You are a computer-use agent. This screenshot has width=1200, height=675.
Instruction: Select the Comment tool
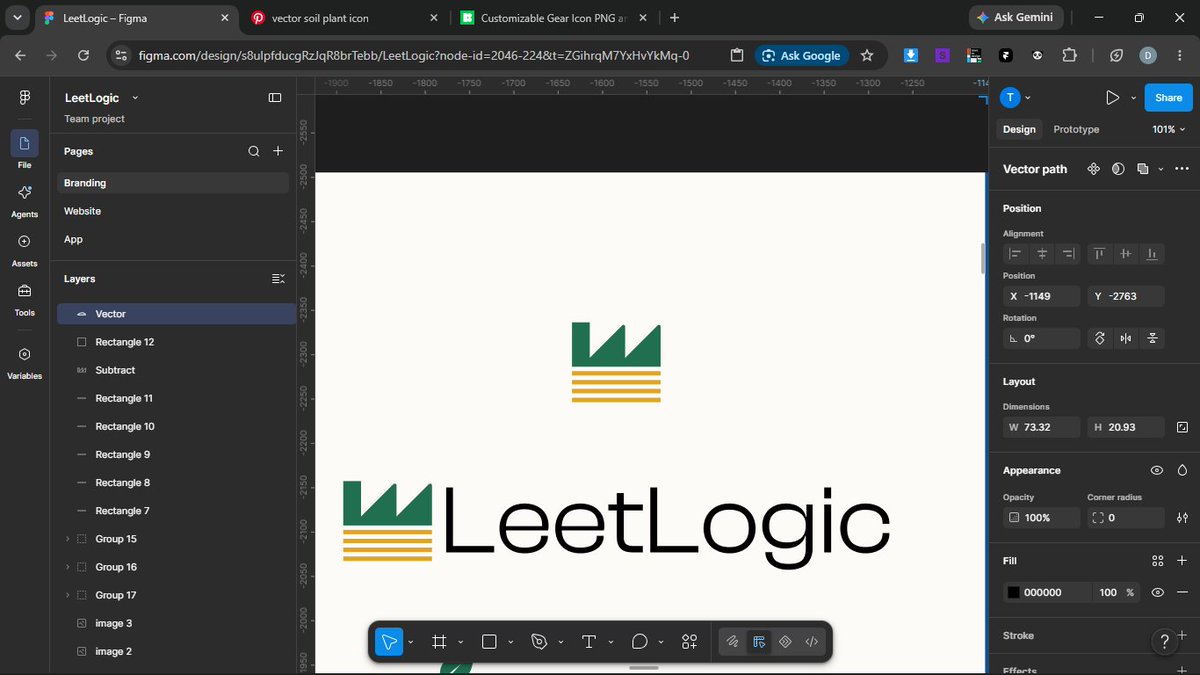[x=640, y=641]
